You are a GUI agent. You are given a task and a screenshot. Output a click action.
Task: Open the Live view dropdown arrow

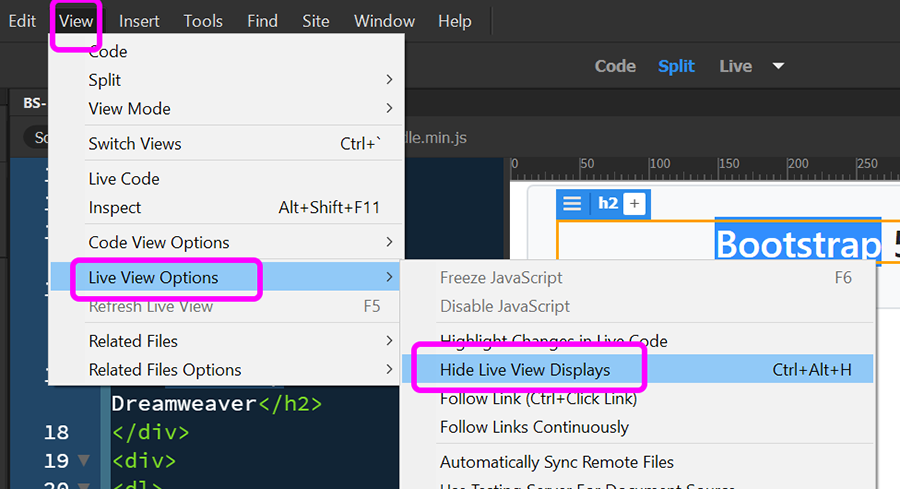click(778, 66)
